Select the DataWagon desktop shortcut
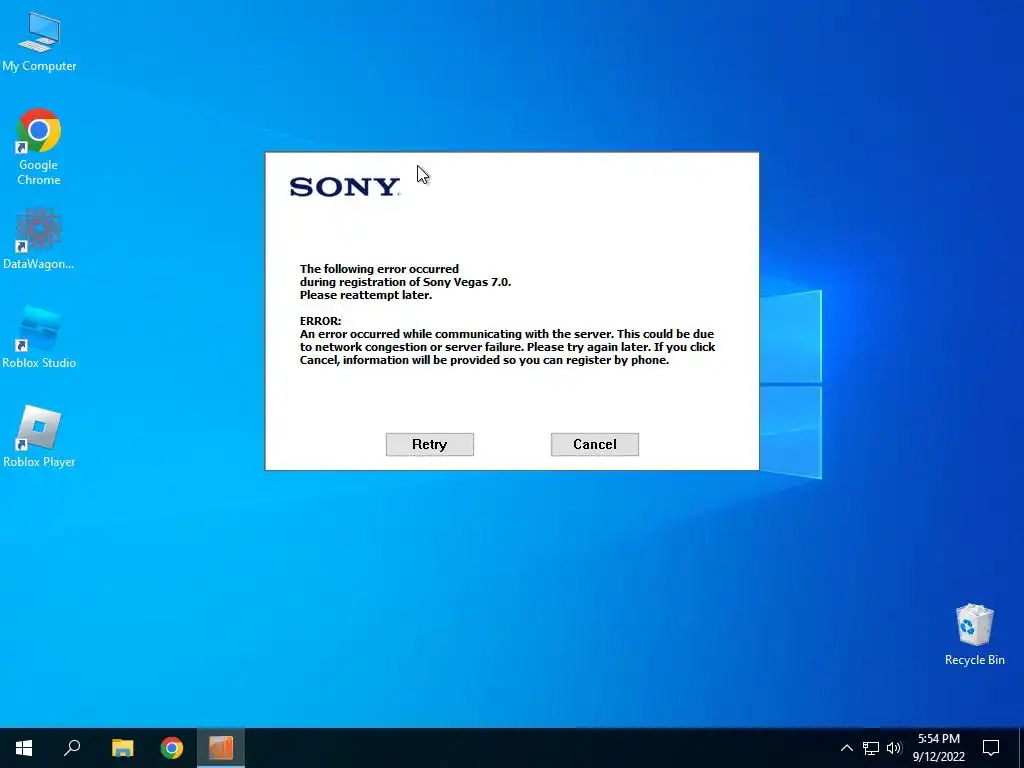The image size is (1024, 768). pyautogui.click(x=39, y=239)
